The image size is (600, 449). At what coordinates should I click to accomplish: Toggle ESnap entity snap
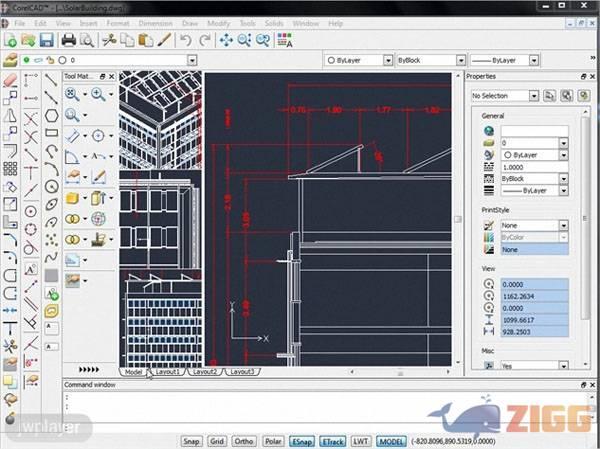click(302, 441)
